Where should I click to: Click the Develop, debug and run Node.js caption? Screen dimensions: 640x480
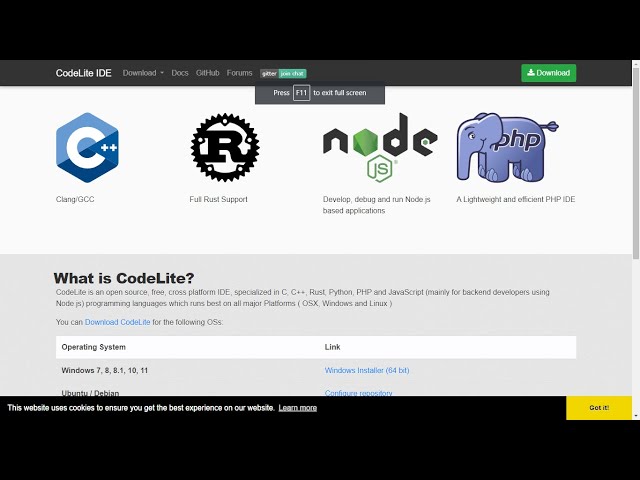click(377, 205)
